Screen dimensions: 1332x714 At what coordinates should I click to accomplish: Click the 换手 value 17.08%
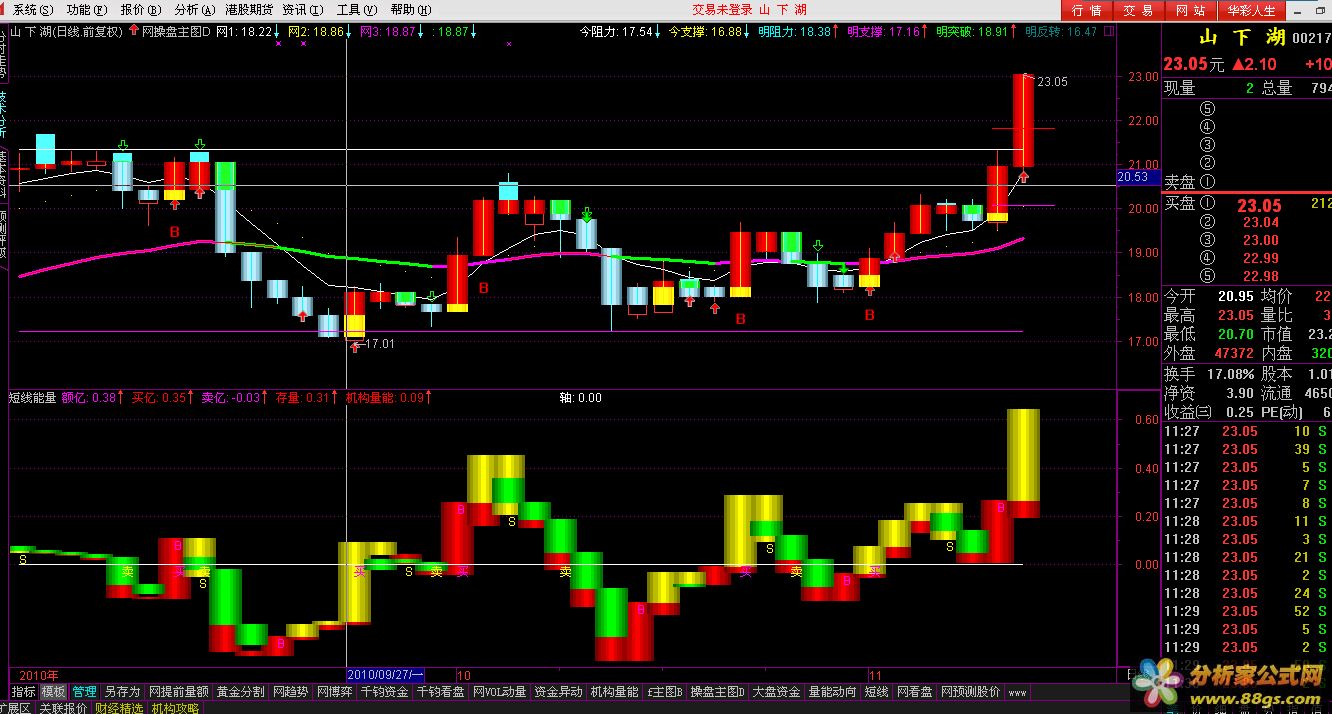(1230, 374)
